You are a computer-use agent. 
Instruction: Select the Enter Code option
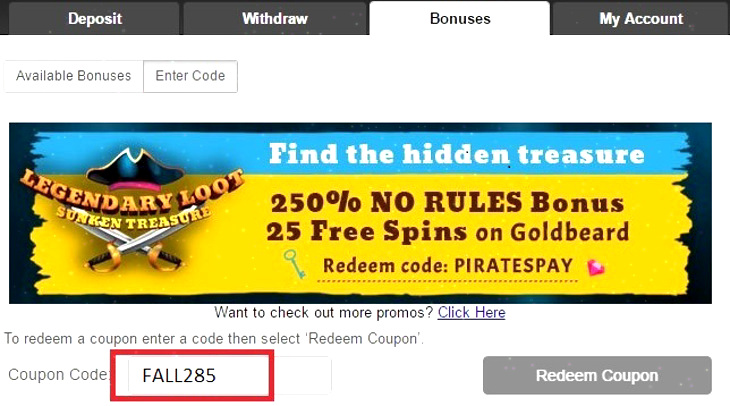pyautogui.click(x=190, y=76)
